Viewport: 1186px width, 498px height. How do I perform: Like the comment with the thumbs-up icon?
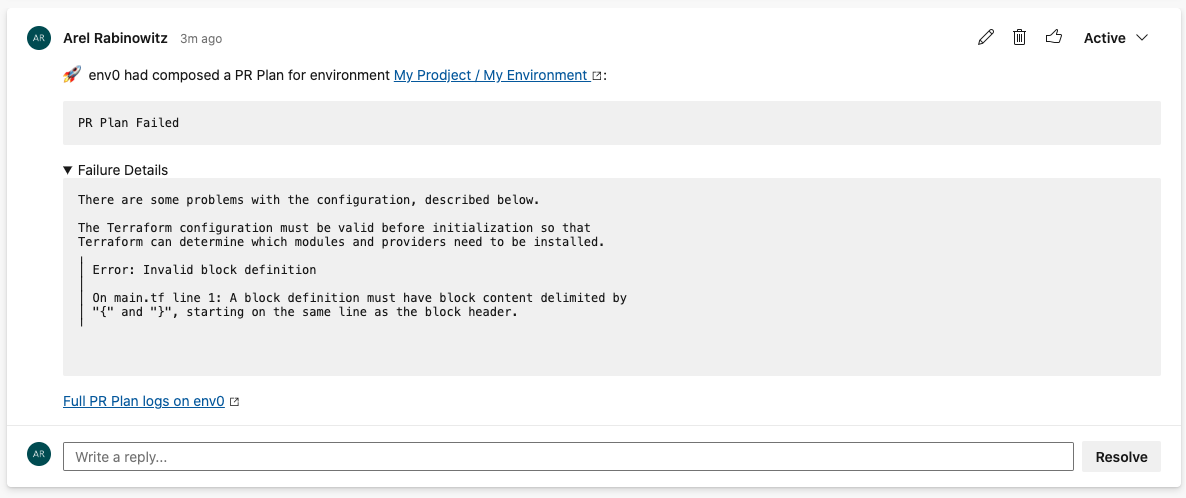pyautogui.click(x=1054, y=37)
